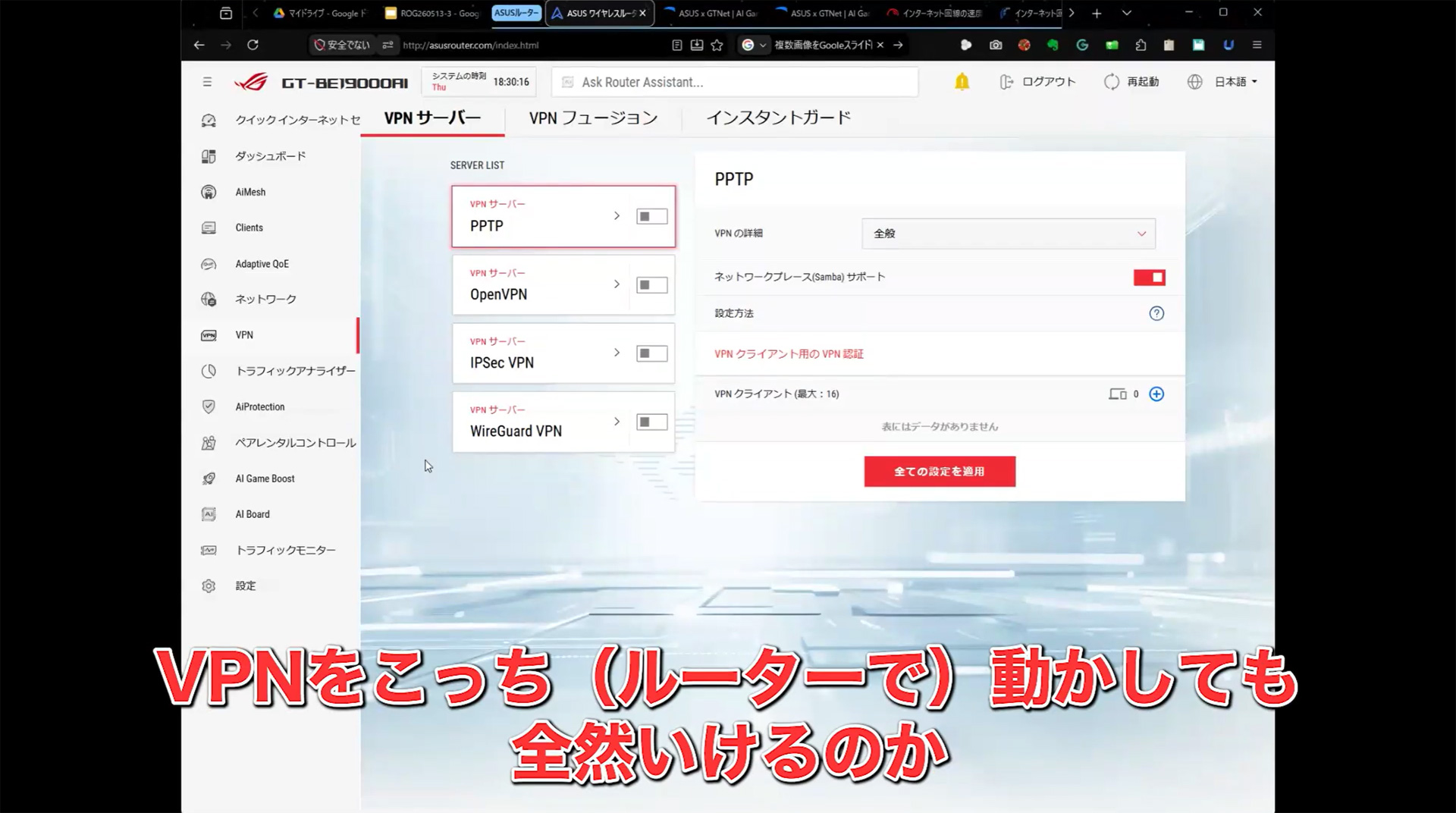This screenshot has height=813, width=1456.
Task: Open the search engine selector dropdown
Action: pyautogui.click(x=754, y=45)
